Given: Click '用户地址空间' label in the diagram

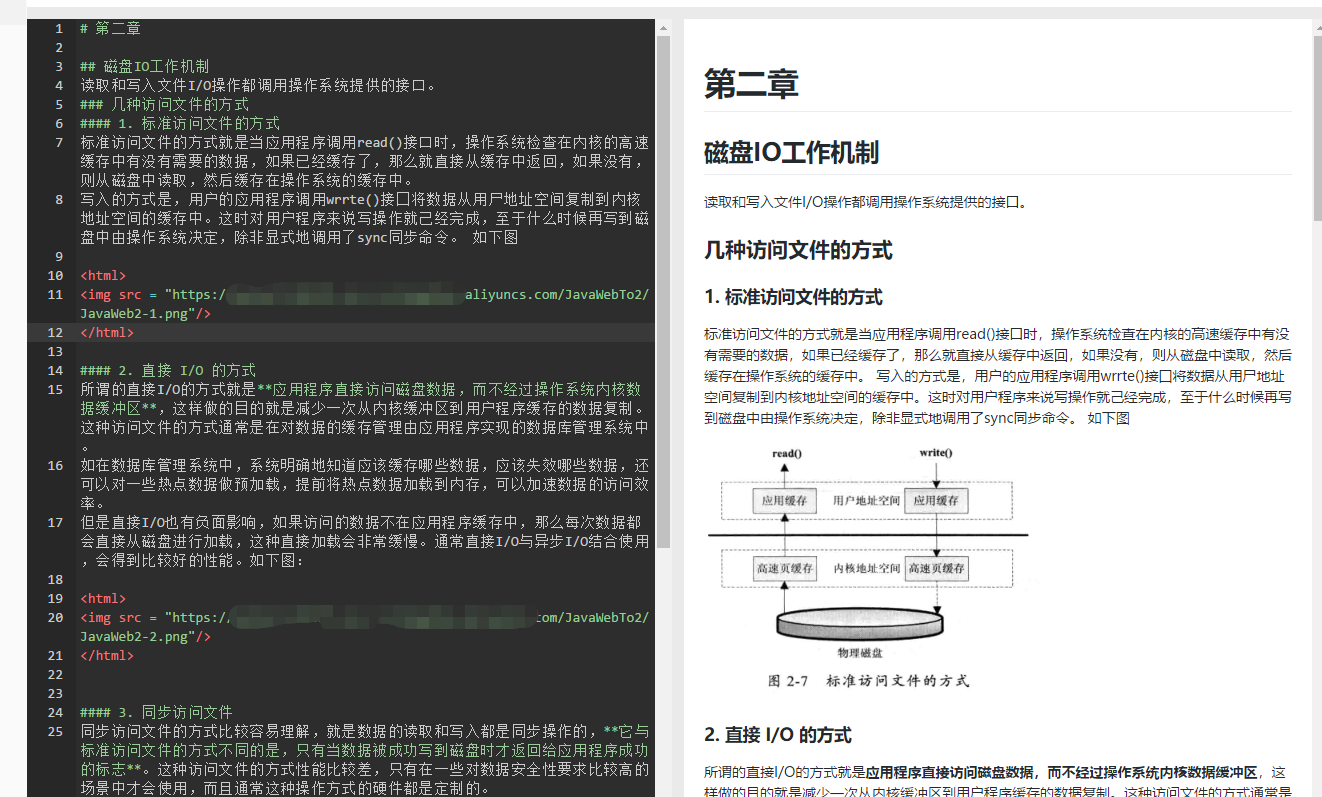Looking at the screenshot, I should 866,500.
